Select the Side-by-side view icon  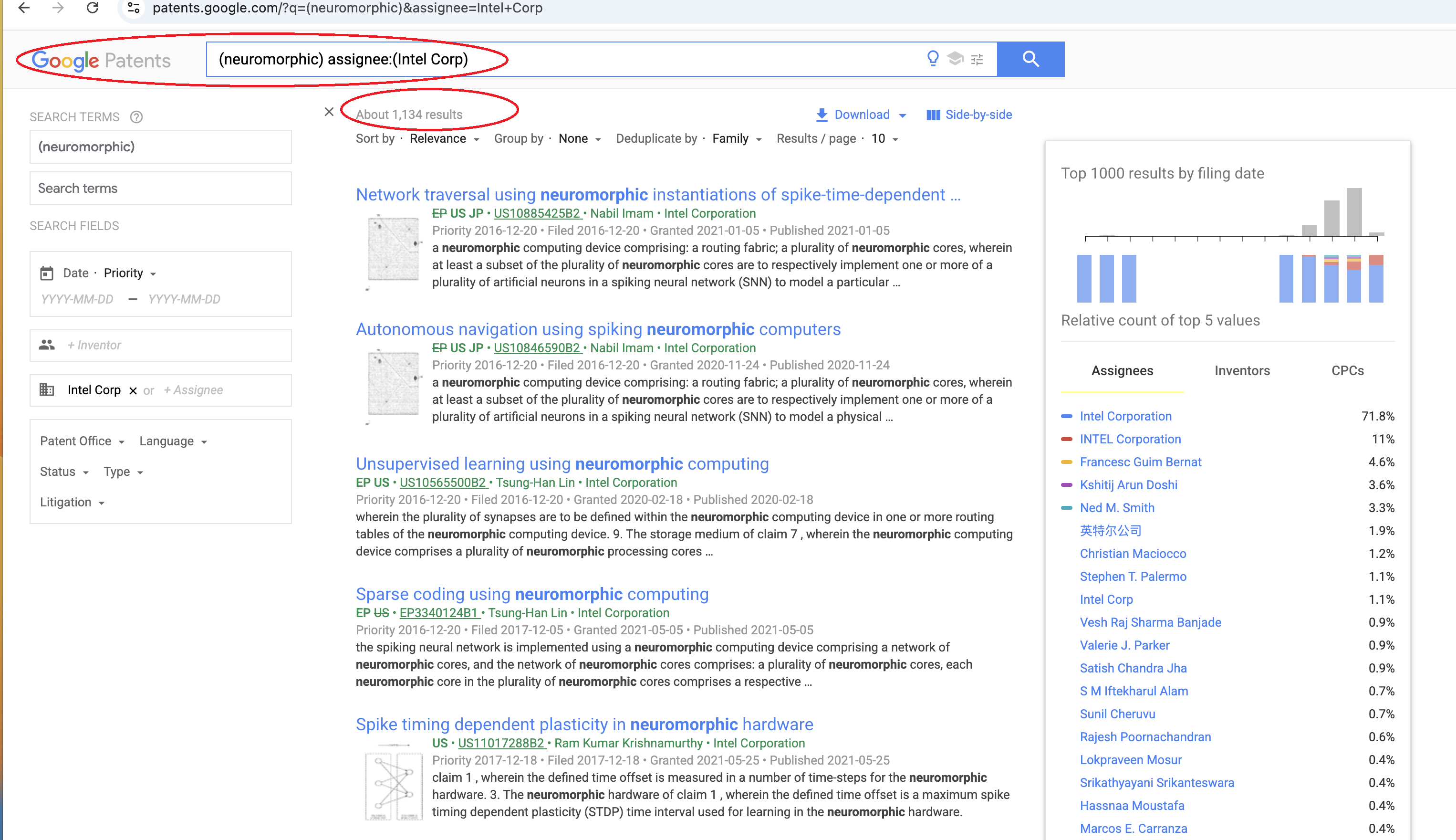click(x=932, y=114)
